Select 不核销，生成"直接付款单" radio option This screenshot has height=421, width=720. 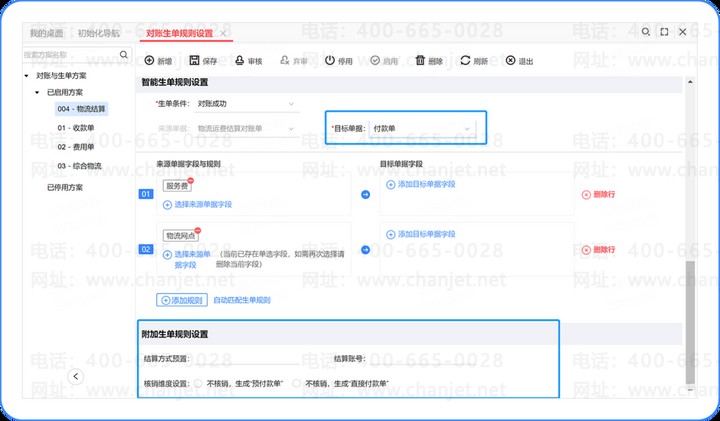click(297, 383)
